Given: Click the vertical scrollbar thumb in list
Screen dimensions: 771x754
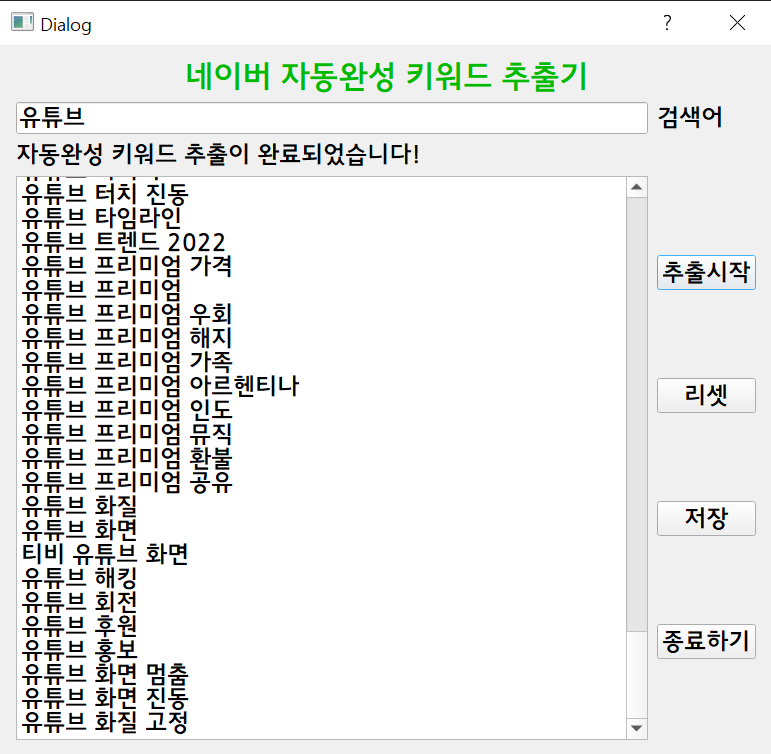Looking at the screenshot, I should click(x=637, y=412).
